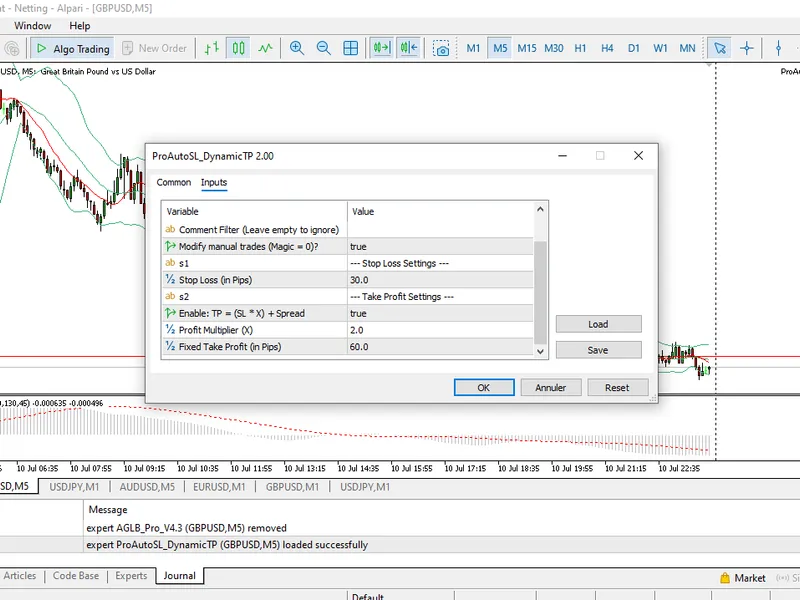Toggle Enable TP = (SL * X) + Spread value

click(440, 313)
